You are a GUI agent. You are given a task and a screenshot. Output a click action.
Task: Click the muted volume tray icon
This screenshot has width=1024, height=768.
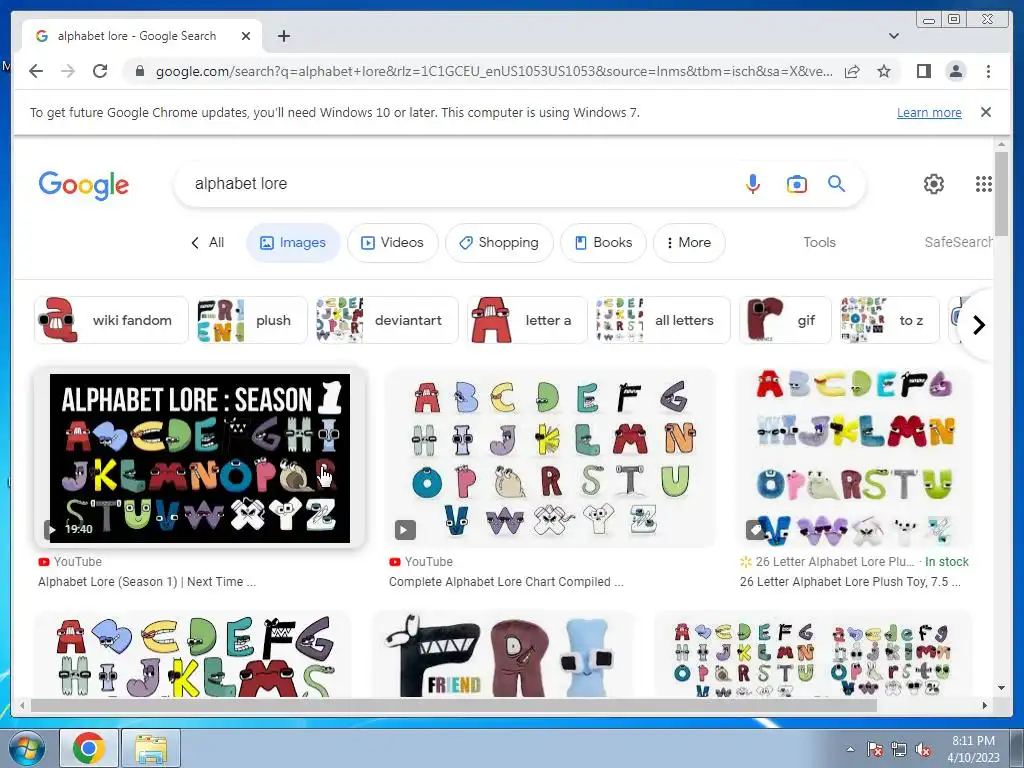click(923, 749)
